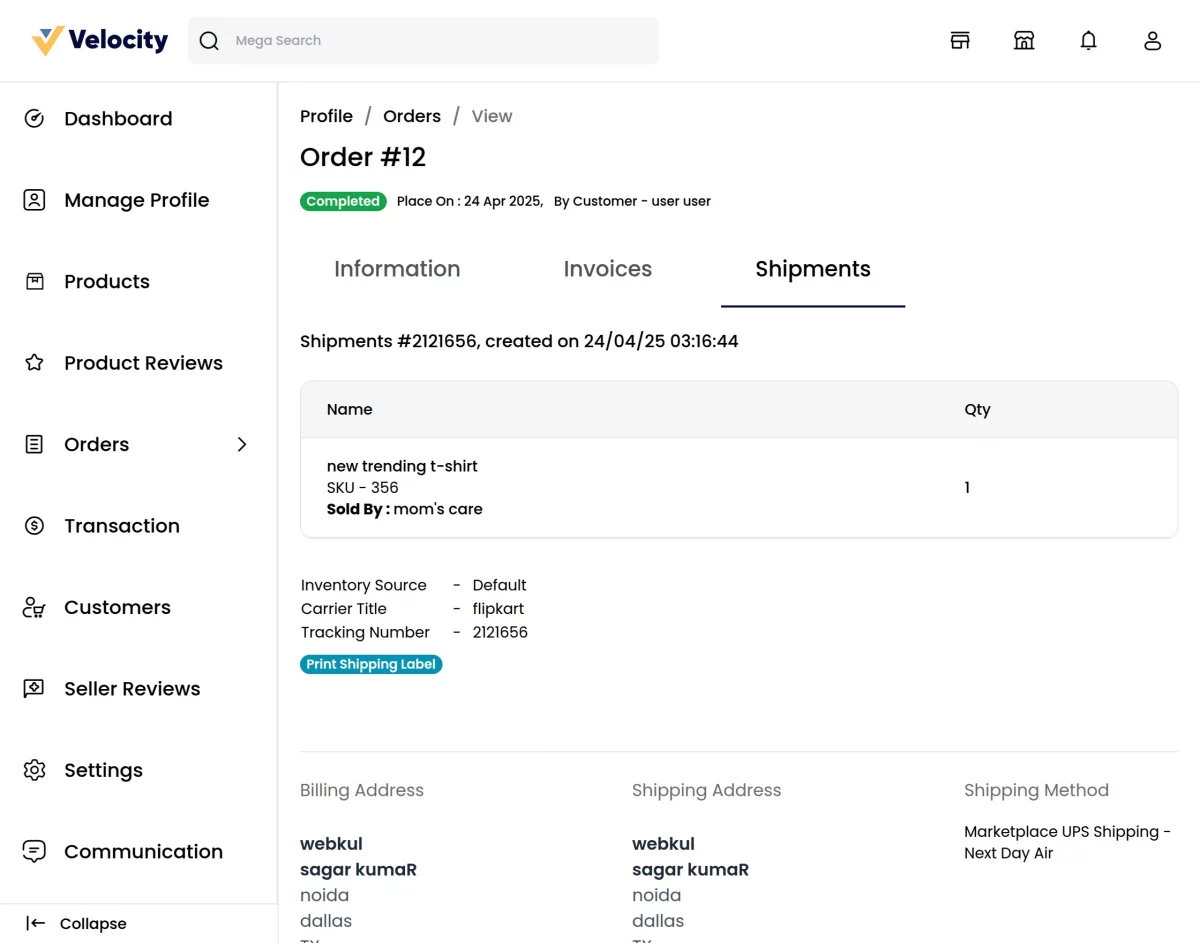Click the storefront icon in the top bar

click(x=960, y=40)
